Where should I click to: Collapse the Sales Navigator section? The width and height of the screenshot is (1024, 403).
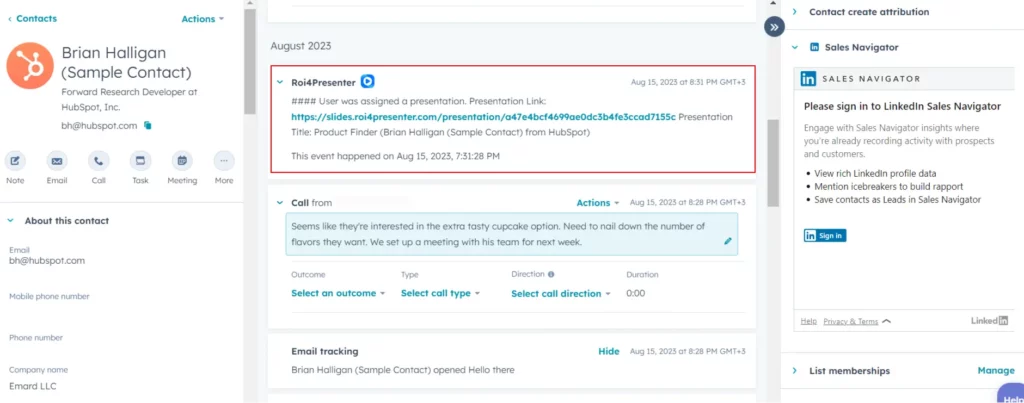(x=795, y=47)
